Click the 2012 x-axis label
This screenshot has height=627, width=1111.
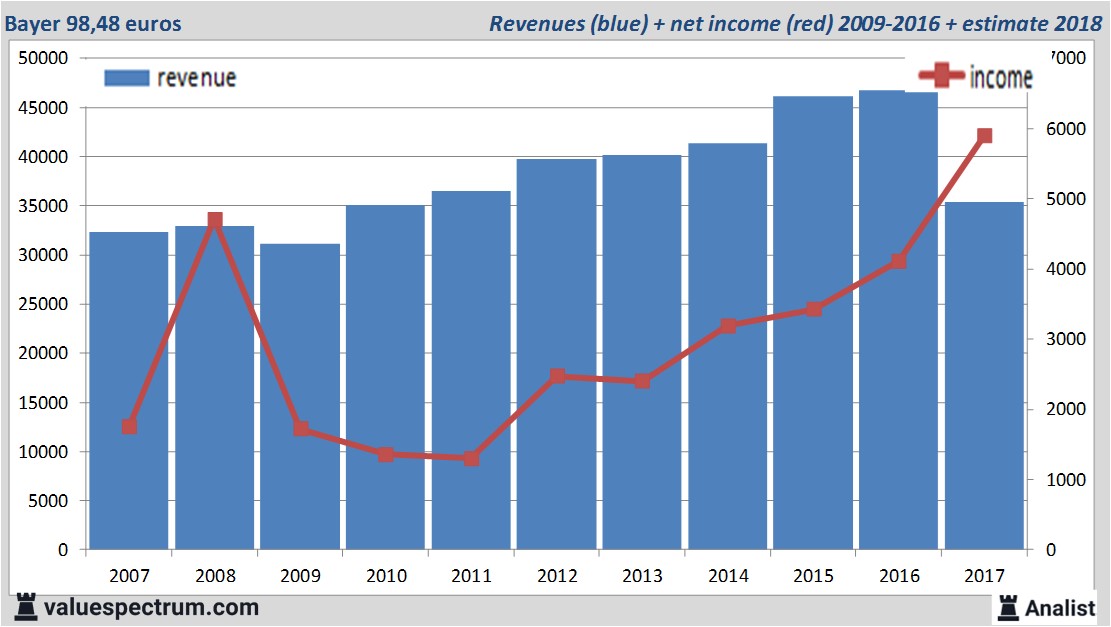tap(557, 575)
